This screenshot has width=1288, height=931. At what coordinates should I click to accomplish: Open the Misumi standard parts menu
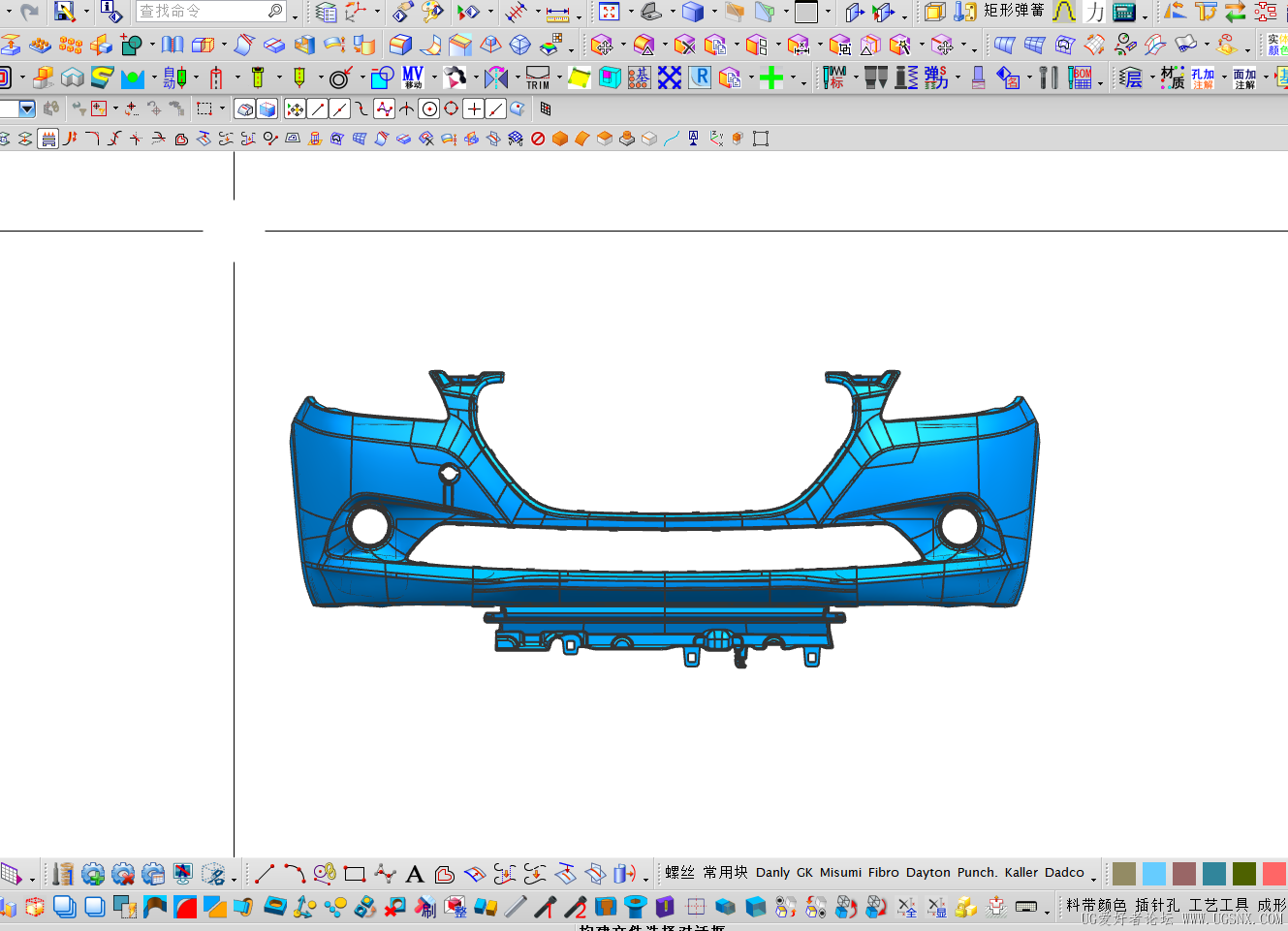click(840, 872)
